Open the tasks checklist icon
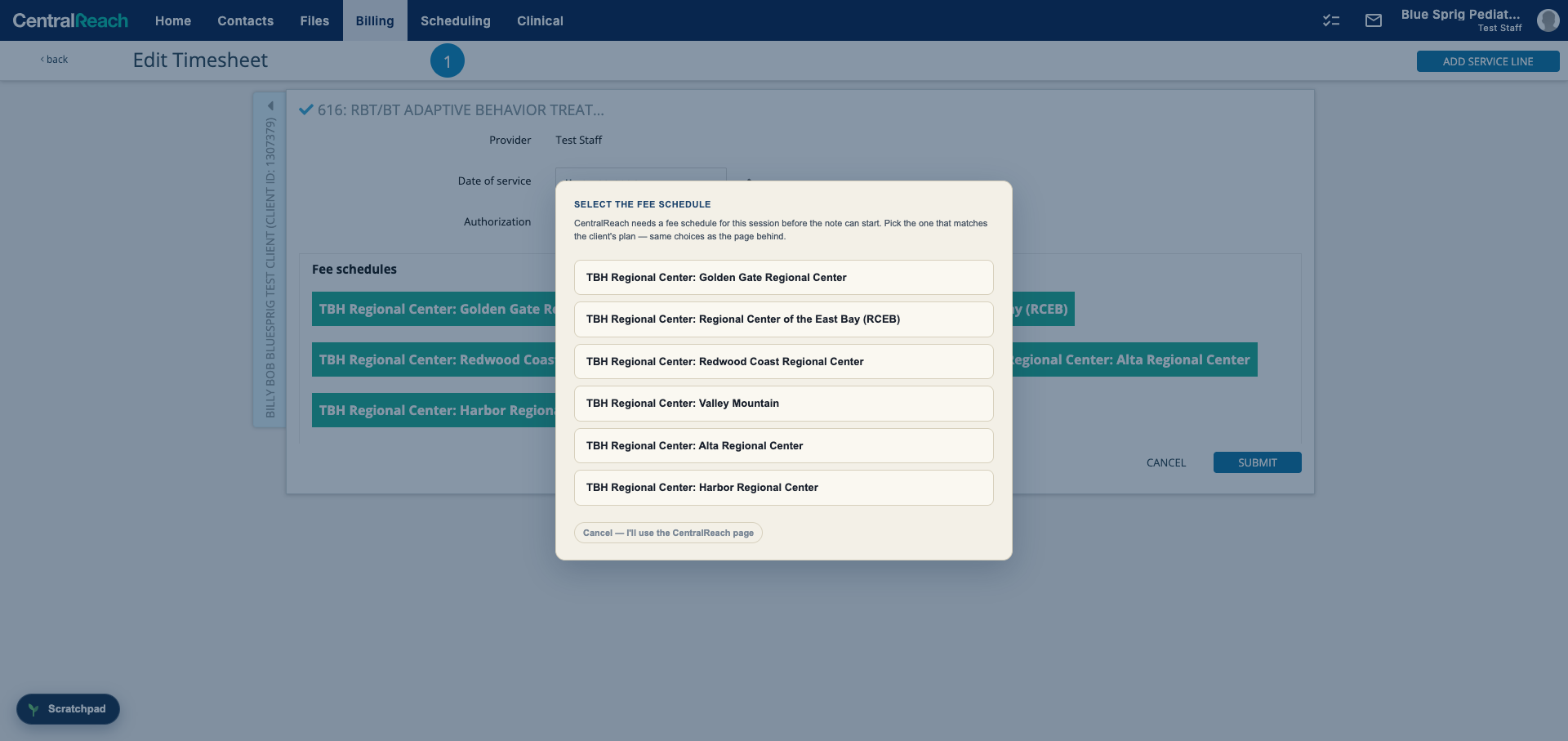This screenshot has height=741, width=1568. pyautogui.click(x=1331, y=20)
